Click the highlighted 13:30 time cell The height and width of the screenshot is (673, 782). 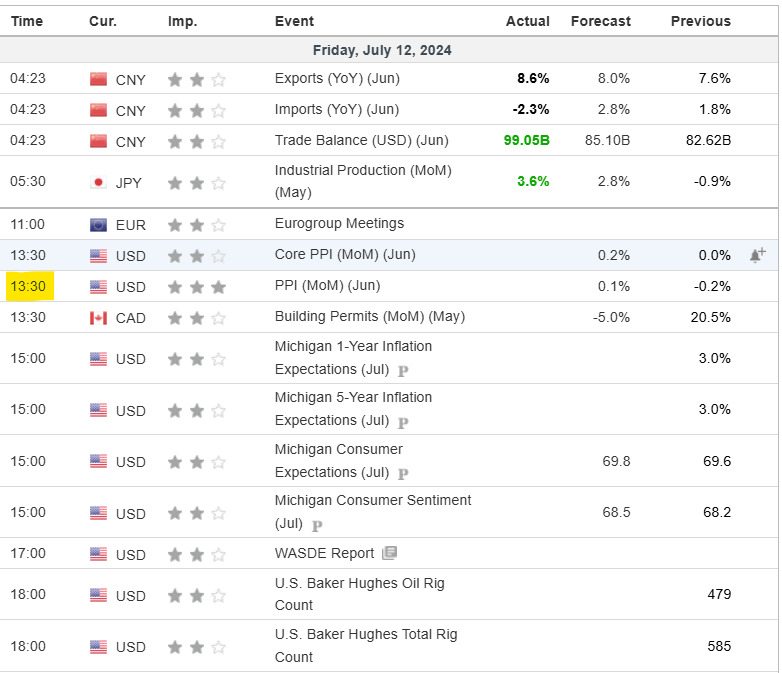[29, 287]
